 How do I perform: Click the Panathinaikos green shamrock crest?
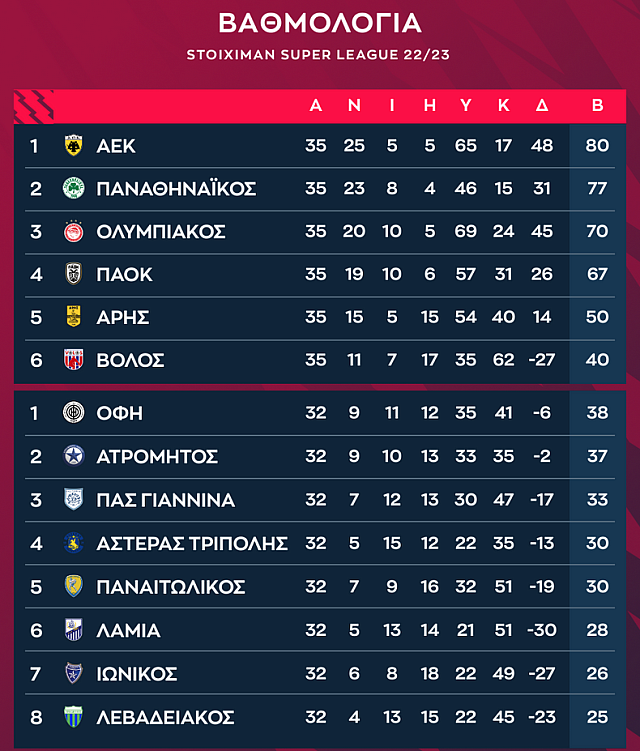coord(73,189)
